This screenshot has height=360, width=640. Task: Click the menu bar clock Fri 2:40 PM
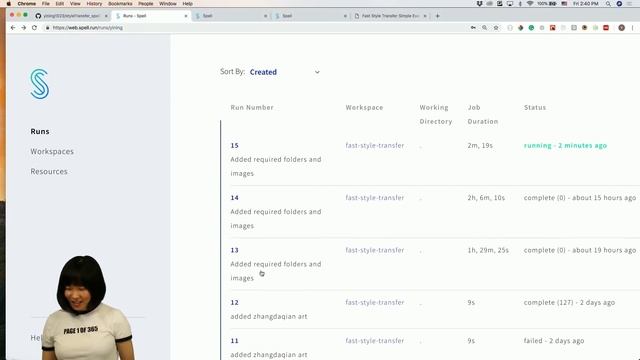(x=586, y=4)
